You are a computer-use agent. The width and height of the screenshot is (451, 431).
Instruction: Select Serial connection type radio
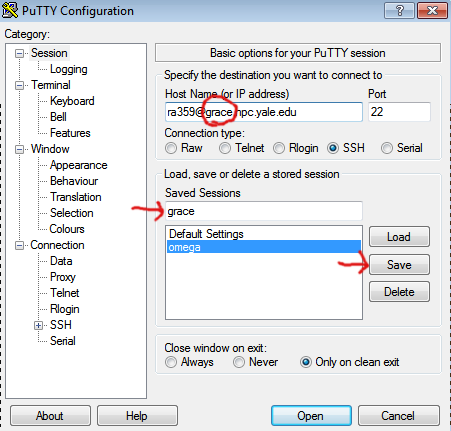387,148
